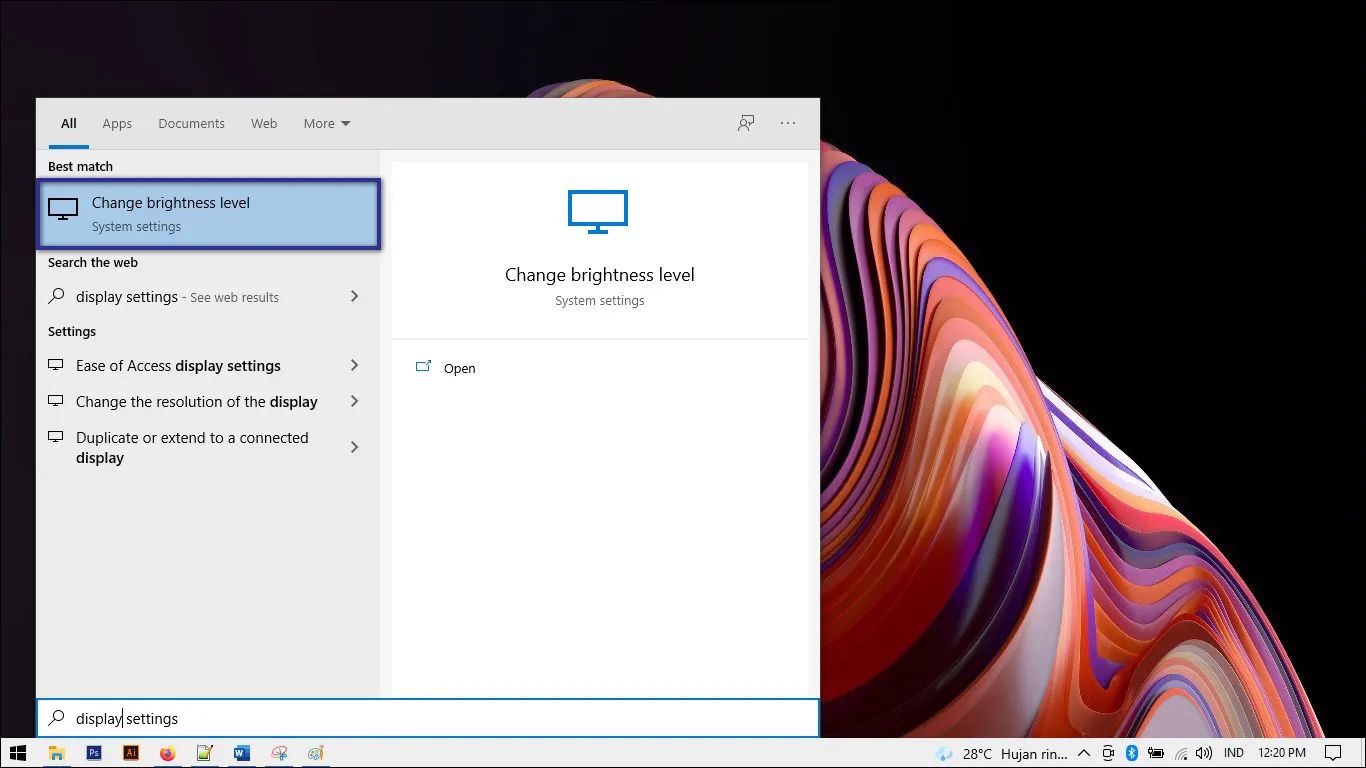The height and width of the screenshot is (768, 1366).
Task: Switch to the Documents search filter
Action: click(x=191, y=123)
